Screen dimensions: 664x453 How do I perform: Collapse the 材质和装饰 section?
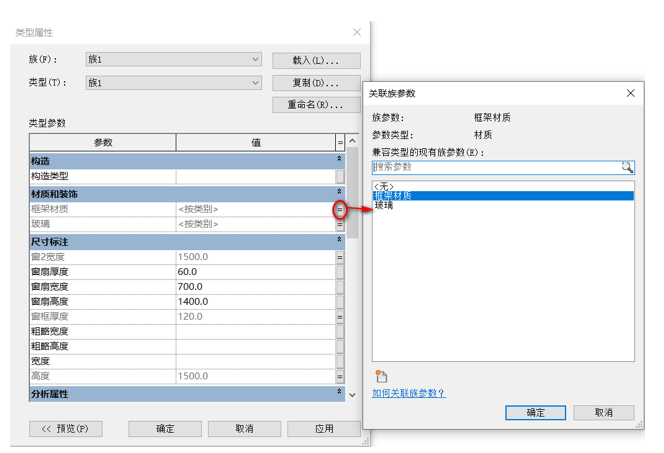click(339, 192)
